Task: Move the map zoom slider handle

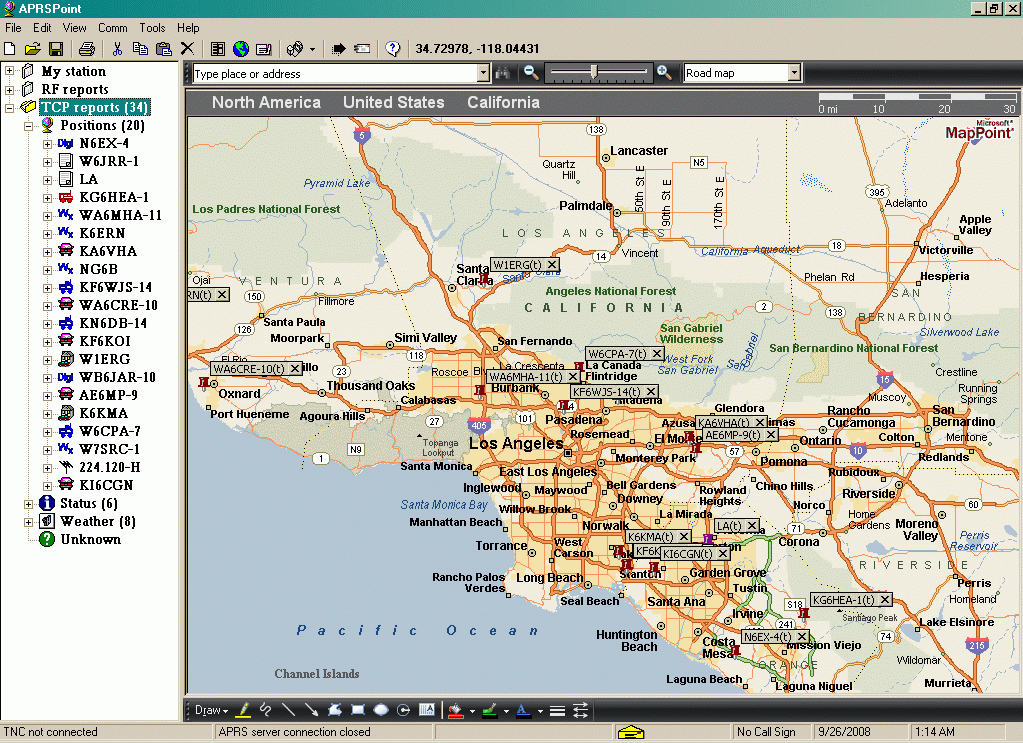Action: tap(594, 72)
